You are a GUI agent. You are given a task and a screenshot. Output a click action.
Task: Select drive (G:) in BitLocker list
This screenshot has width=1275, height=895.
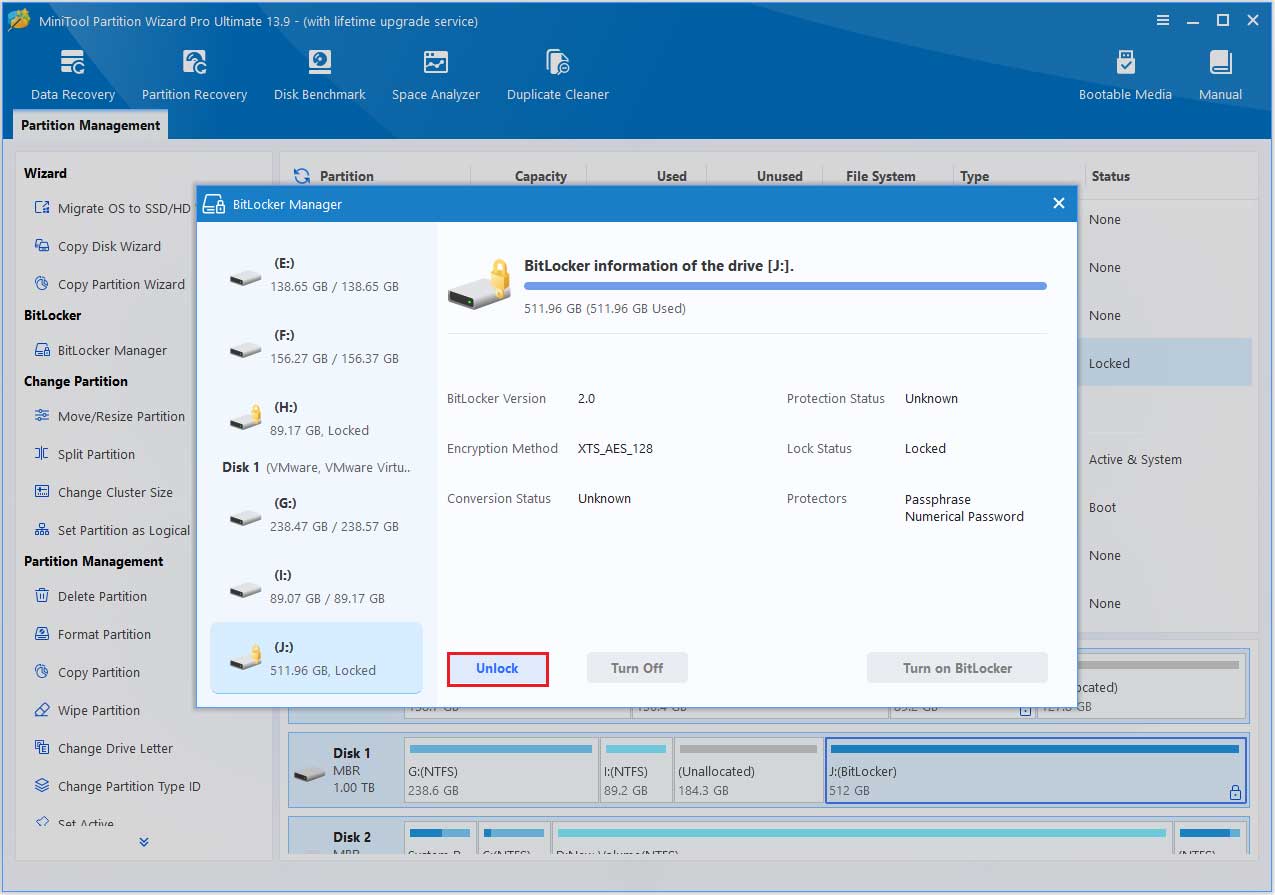pyautogui.click(x=316, y=514)
